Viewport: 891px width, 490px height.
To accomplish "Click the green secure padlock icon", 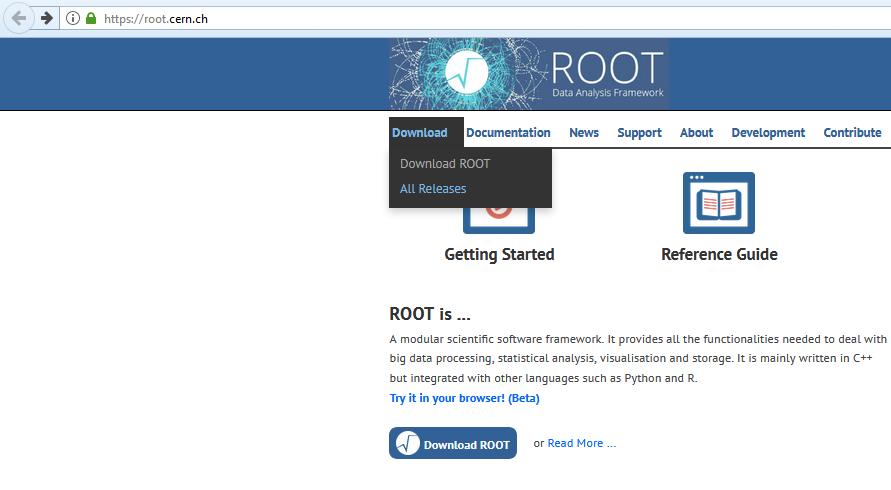I will click(91, 18).
